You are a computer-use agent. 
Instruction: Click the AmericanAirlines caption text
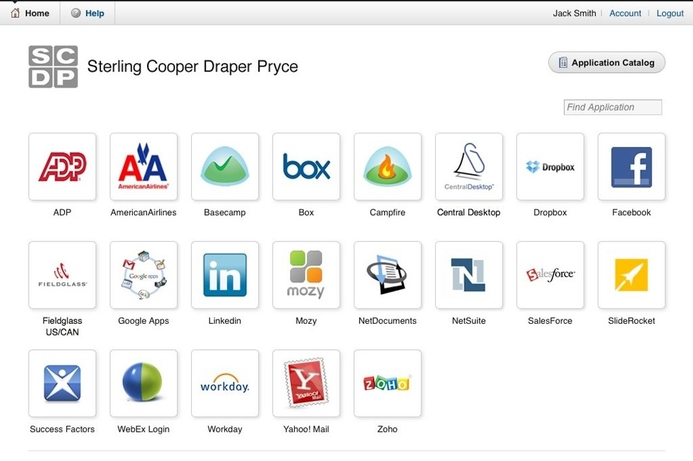tap(144, 213)
